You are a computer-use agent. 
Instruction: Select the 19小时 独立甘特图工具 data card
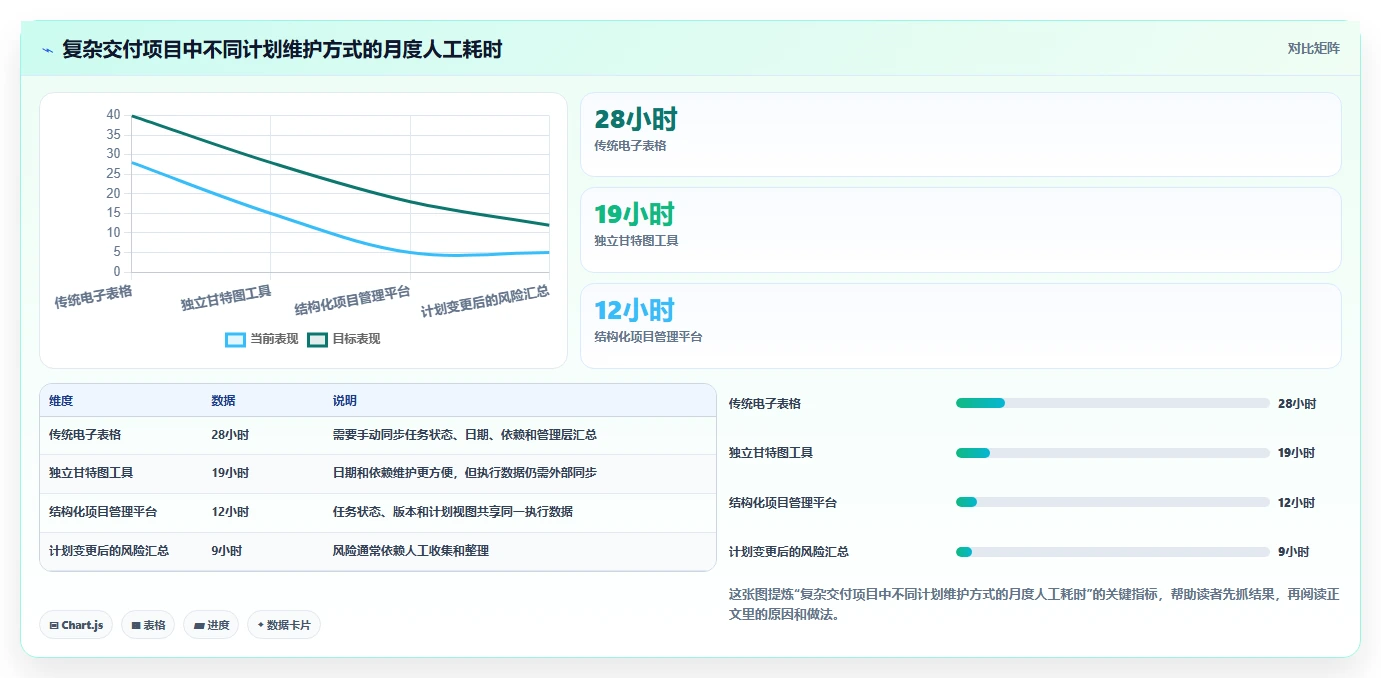tap(960, 230)
